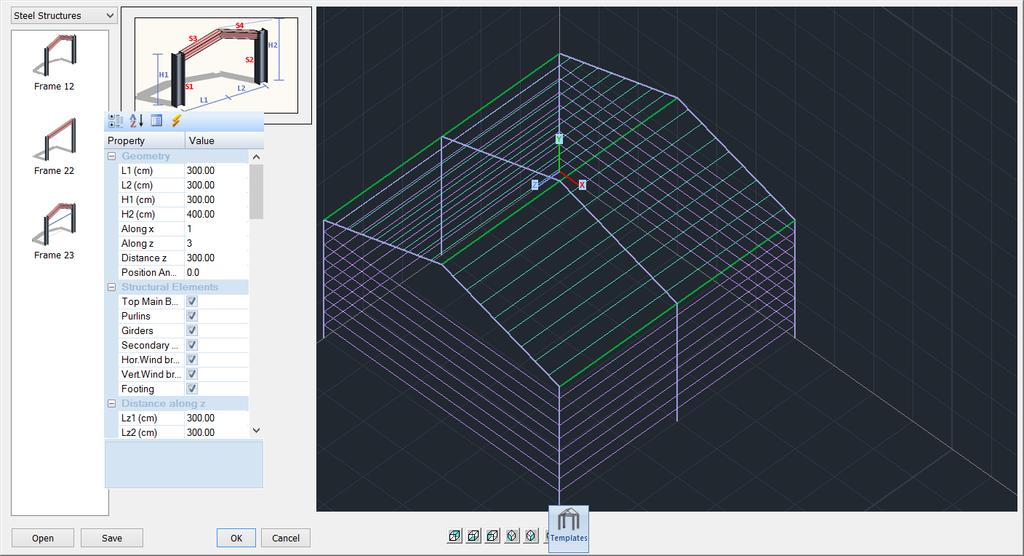Choose the Frame 23 template
Viewport: 1024px width, 556px height.
(54, 231)
